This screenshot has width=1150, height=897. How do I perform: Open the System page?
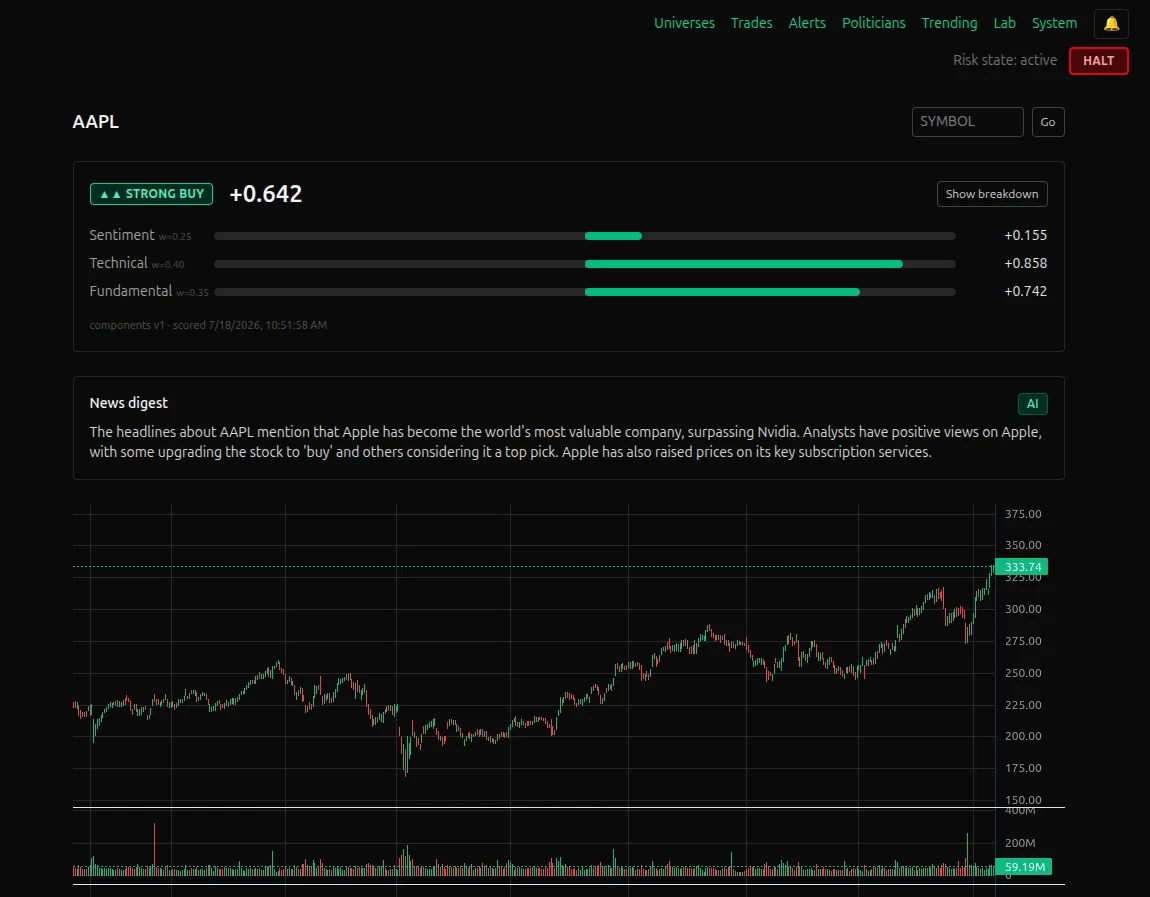click(1054, 23)
